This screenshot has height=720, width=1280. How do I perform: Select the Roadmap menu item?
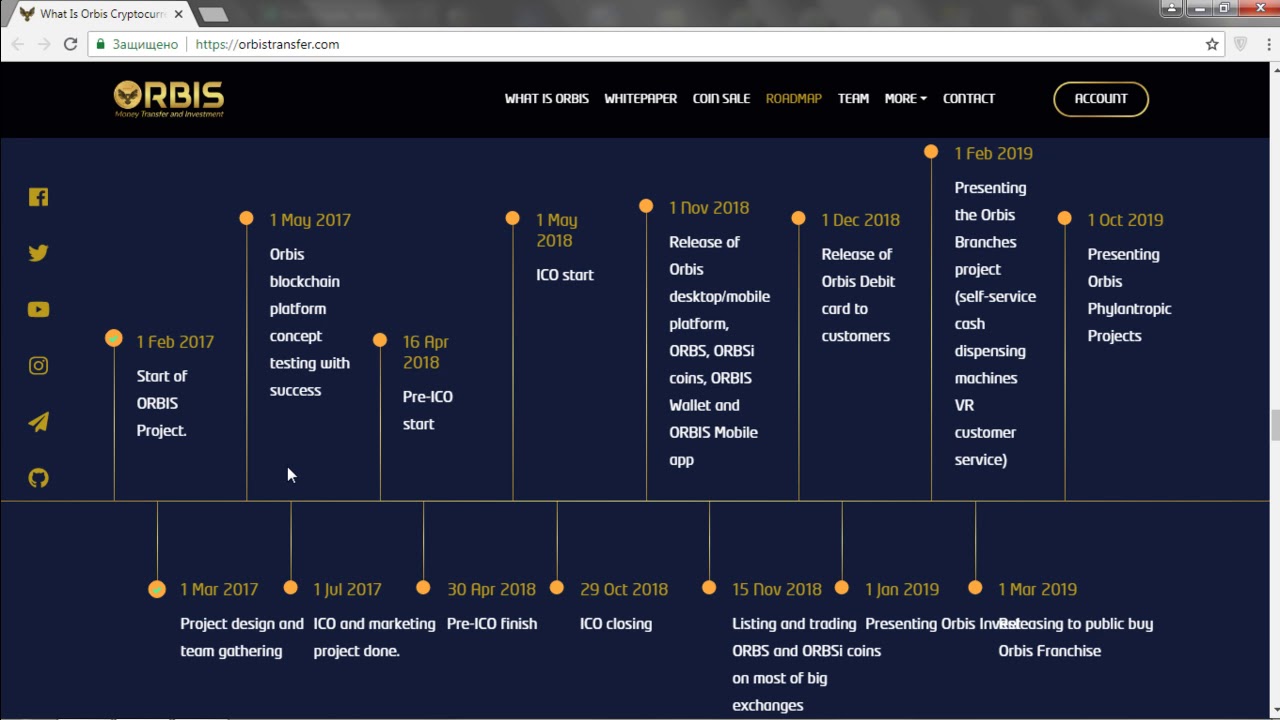click(x=794, y=98)
